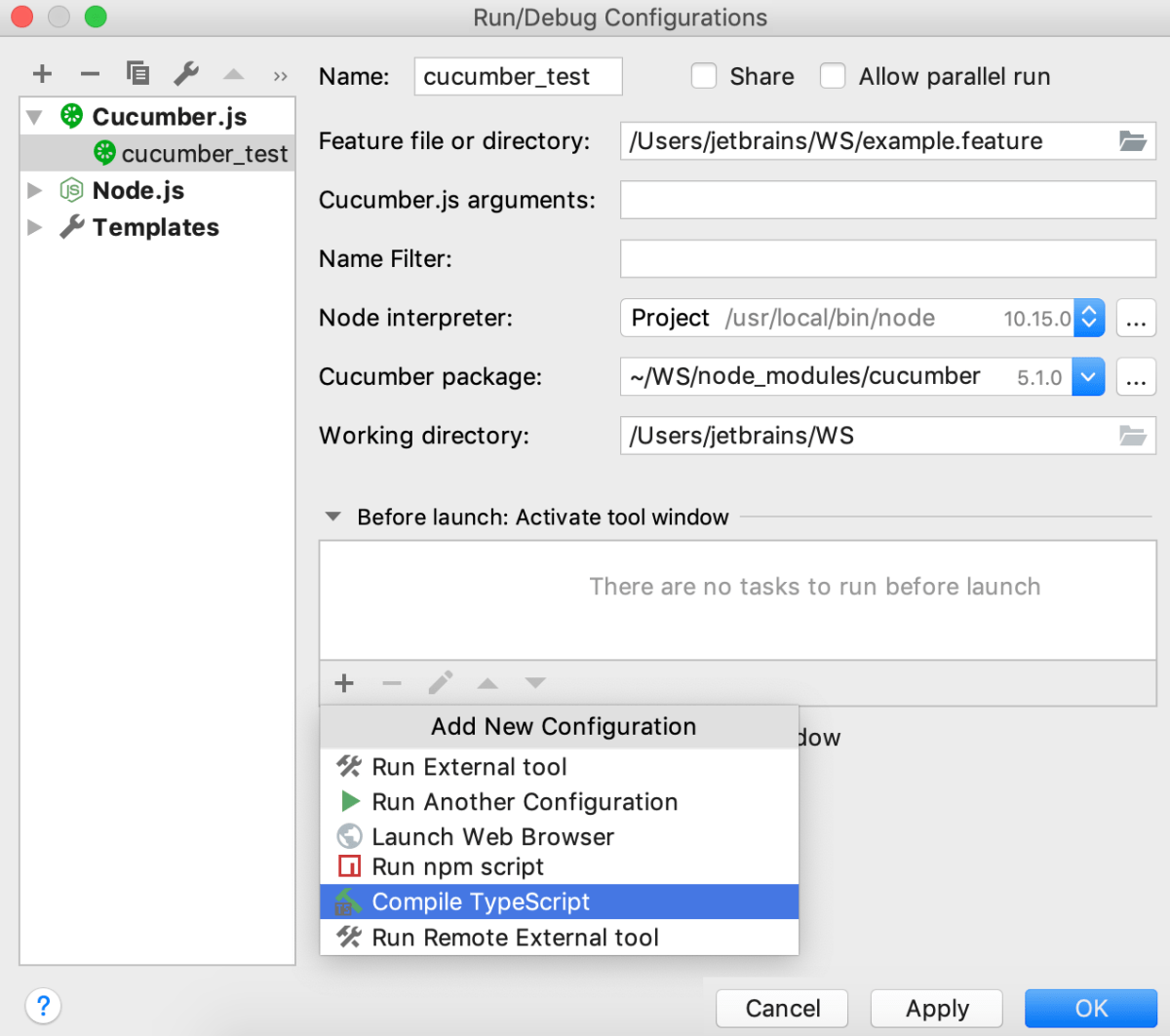Remove the selected configuration
1170x1036 pixels.
[x=90, y=73]
